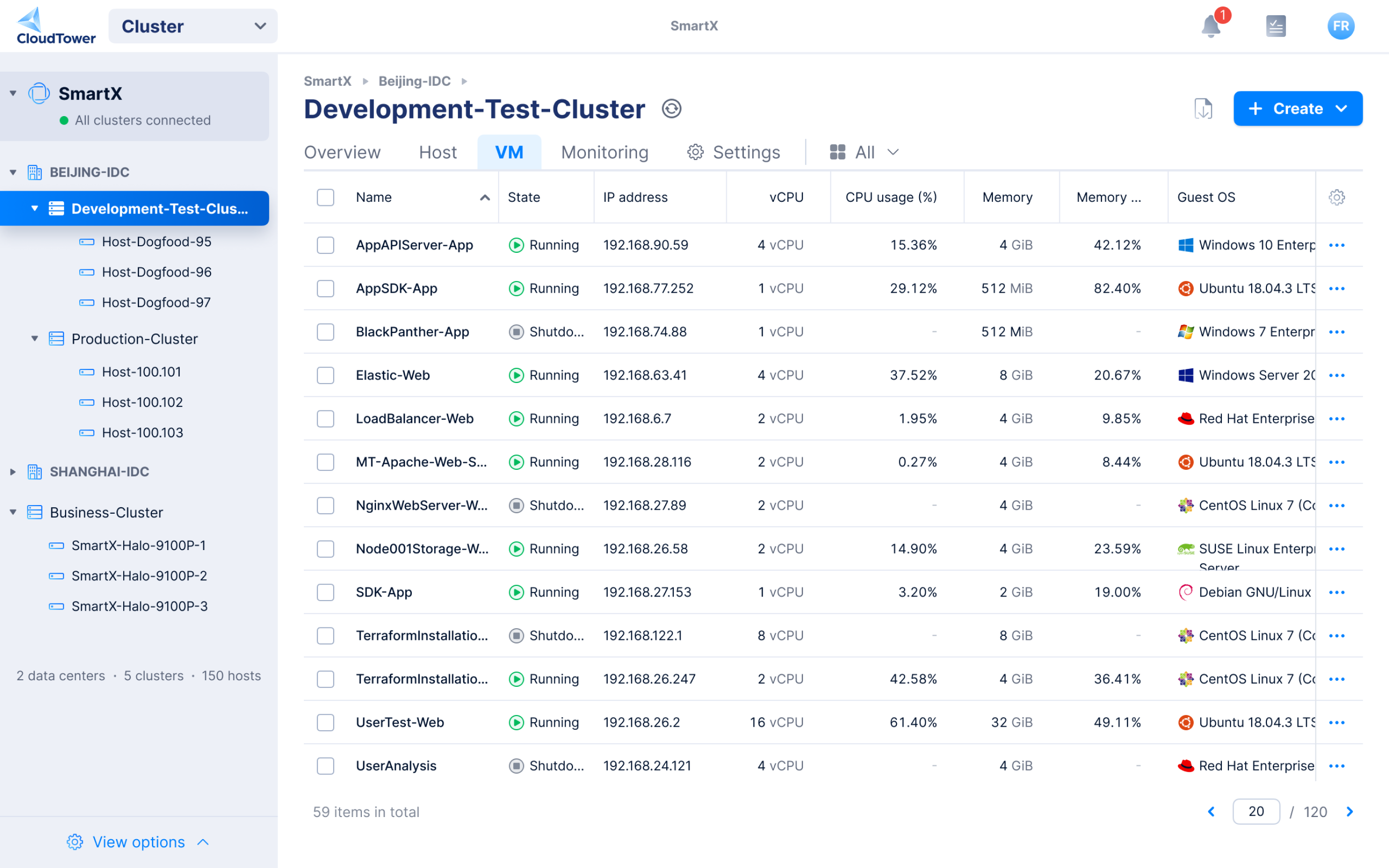Open the All view filter dropdown
Image resolution: width=1389 pixels, height=868 pixels.
pos(864,152)
